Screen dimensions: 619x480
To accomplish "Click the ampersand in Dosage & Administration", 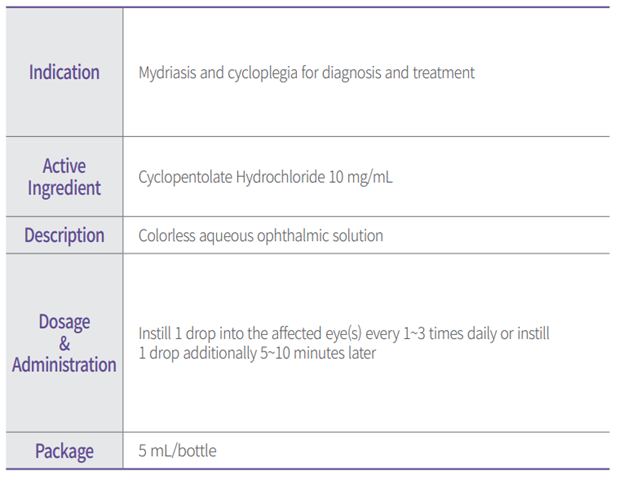I will [64, 343].
